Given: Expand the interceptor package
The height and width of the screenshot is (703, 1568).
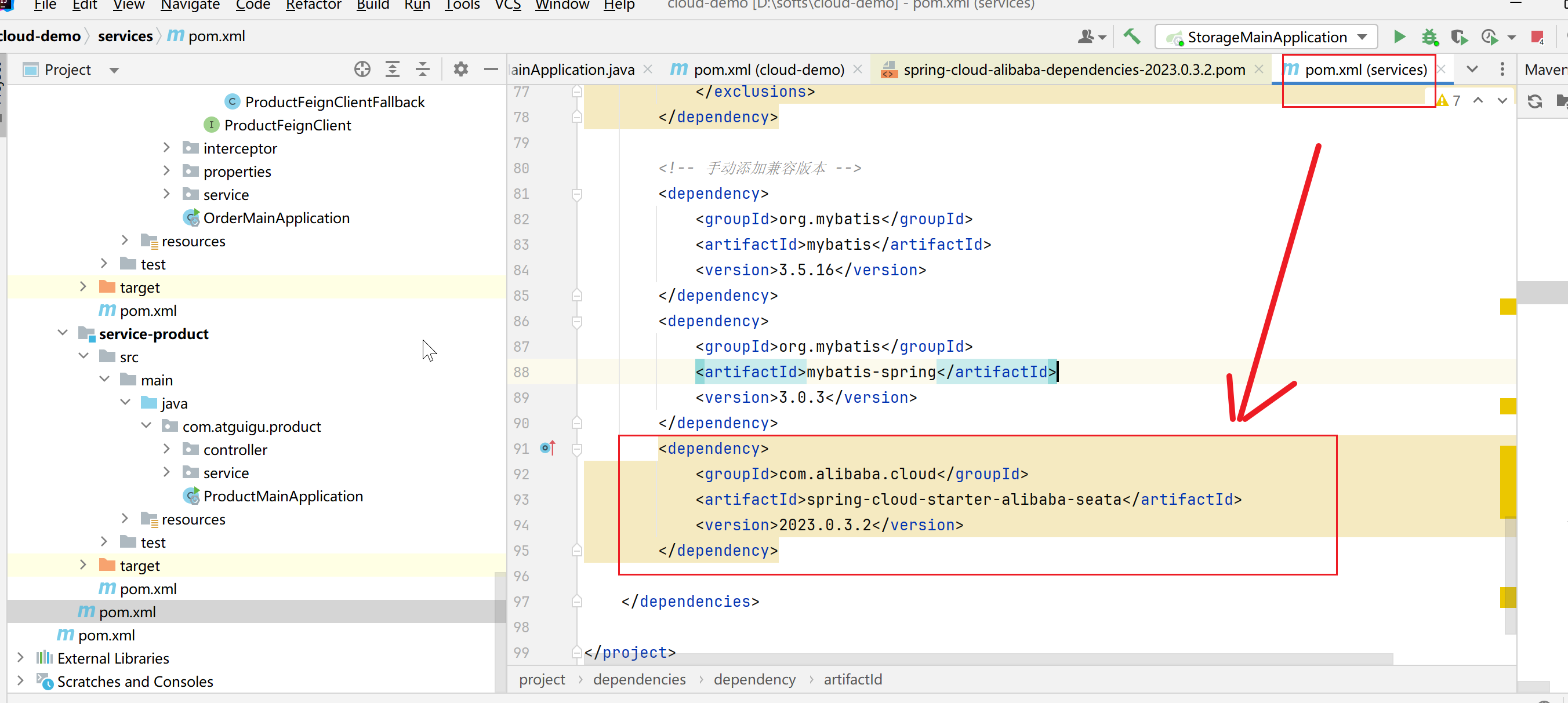Looking at the screenshot, I should (x=166, y=148).
